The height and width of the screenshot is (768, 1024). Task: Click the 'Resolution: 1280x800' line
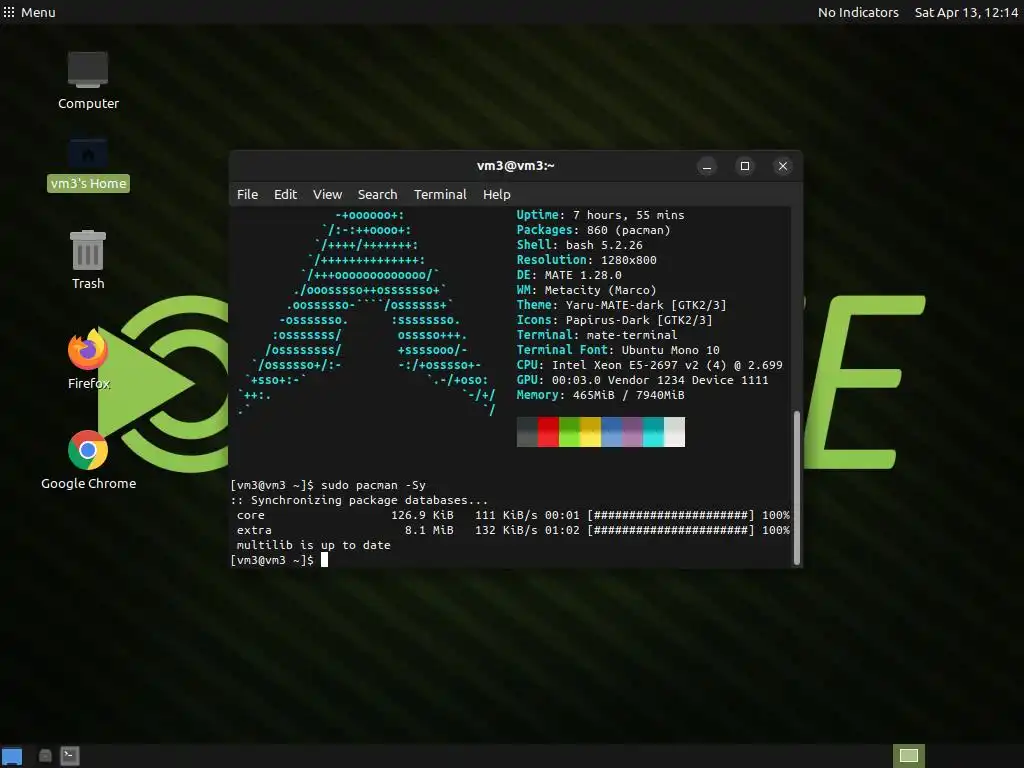(586, 260)
